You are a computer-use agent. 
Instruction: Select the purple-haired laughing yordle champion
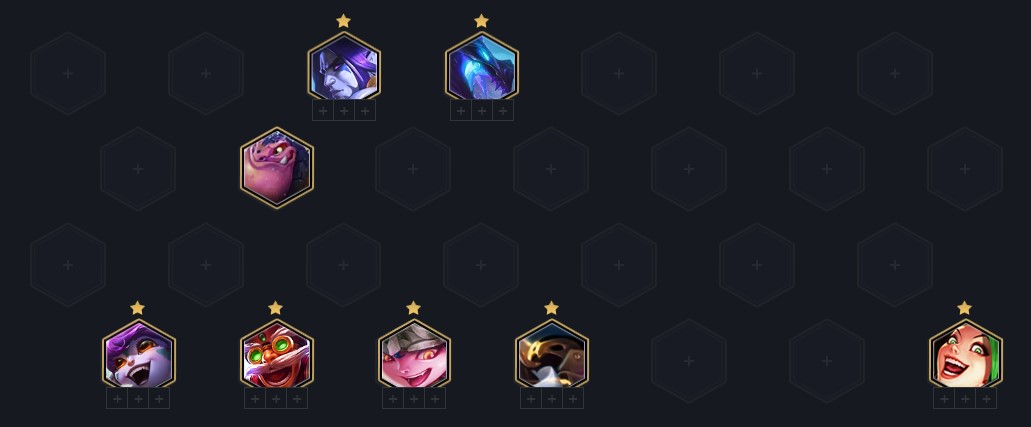139,355
